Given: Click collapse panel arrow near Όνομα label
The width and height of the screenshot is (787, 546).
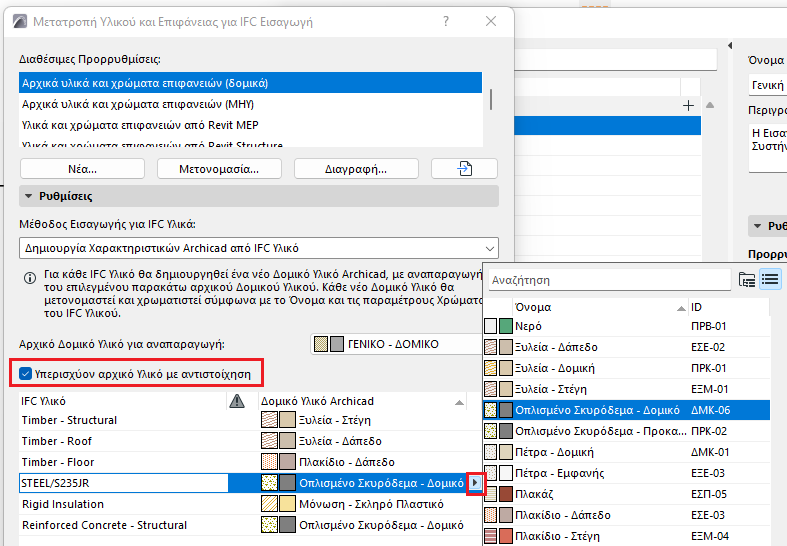Looking at the screenshot, I should click(x=730, y=46).
